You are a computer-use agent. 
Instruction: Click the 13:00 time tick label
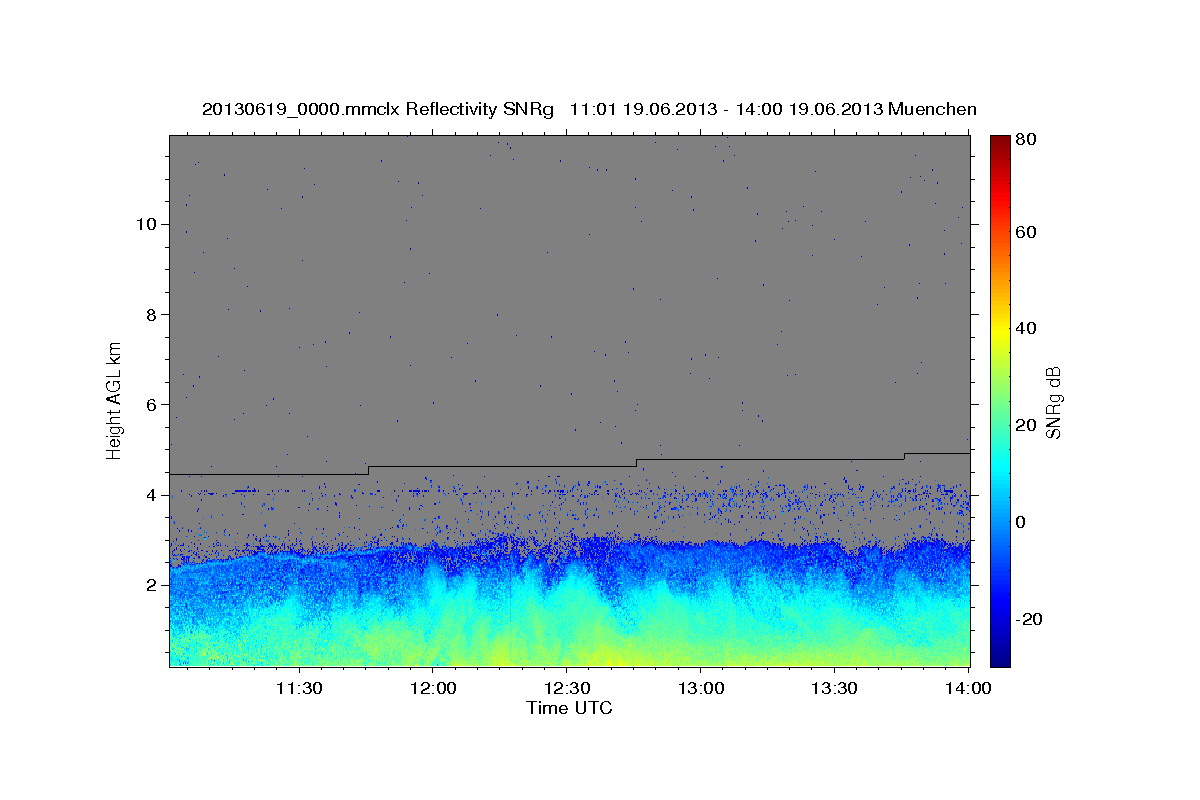click(700, 688)
